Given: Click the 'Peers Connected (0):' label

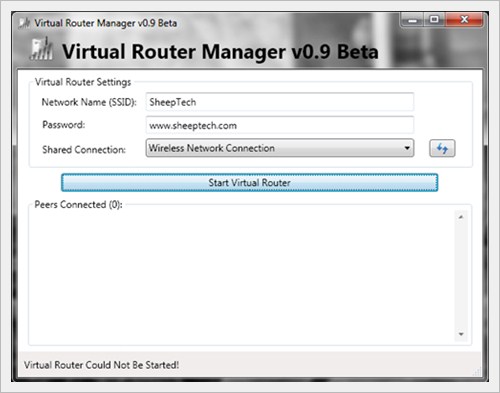Looking at the screenshot, I should click(78, 205).
